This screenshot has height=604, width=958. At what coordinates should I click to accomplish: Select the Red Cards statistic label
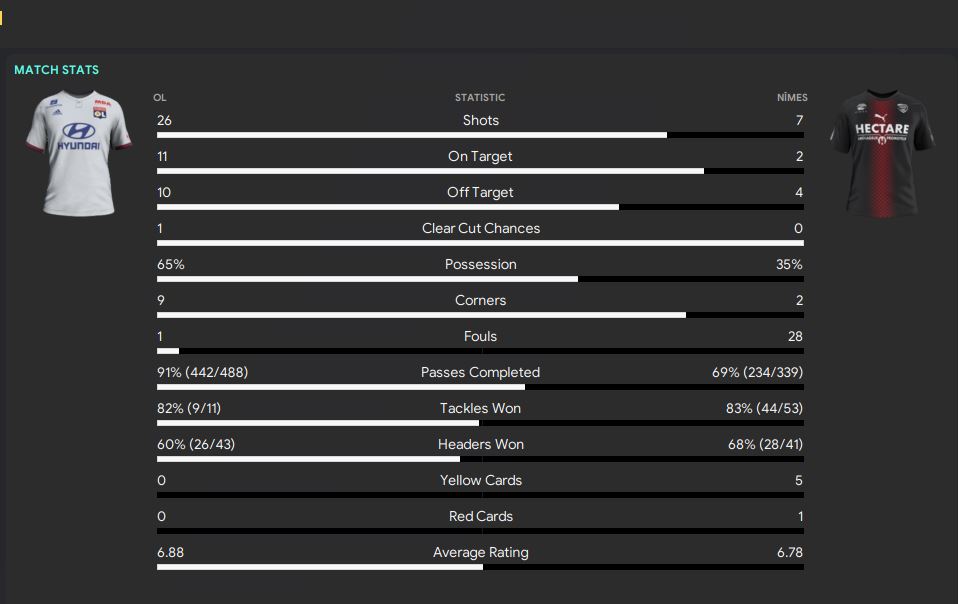(480, 516)
